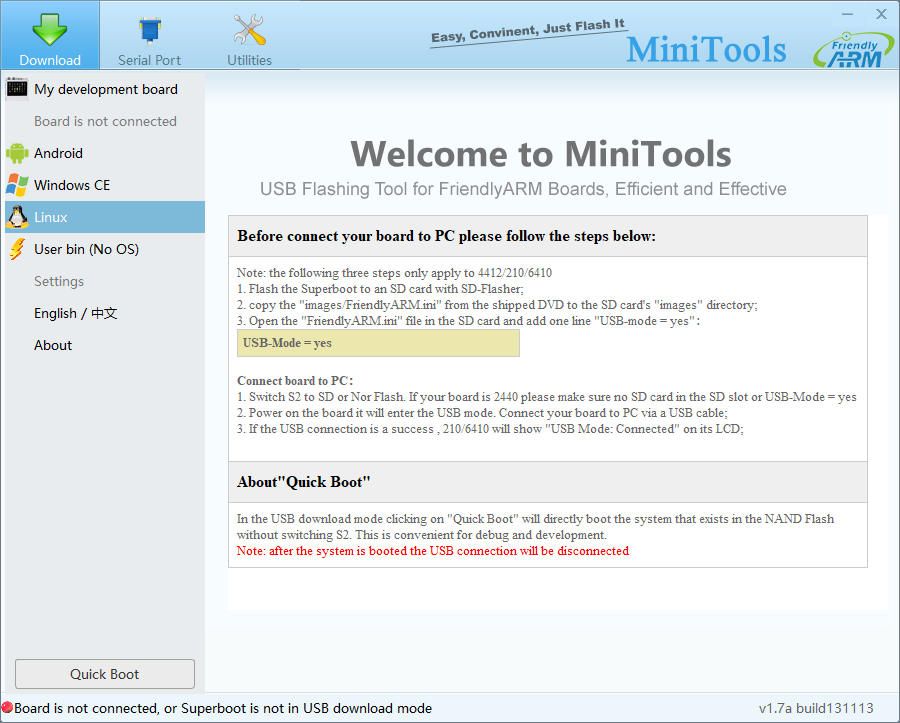Click 'Before connect your board to PC' header
900x723 pixels.
pos(548,236)
